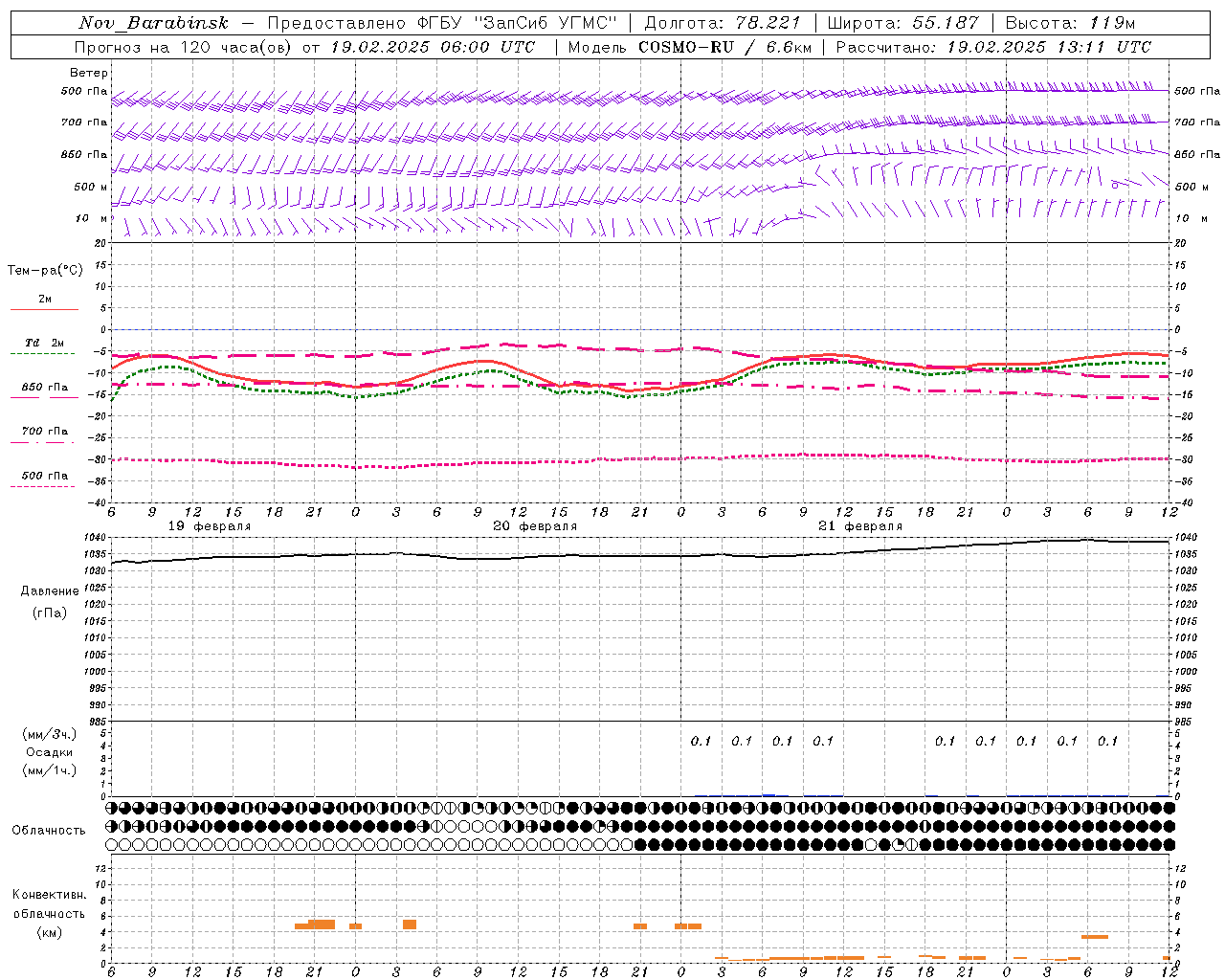The image size is (1225, 980).
Task: Select the forecast start 19.02.2025 06:00 UTC
Action: tap(432, 47)
